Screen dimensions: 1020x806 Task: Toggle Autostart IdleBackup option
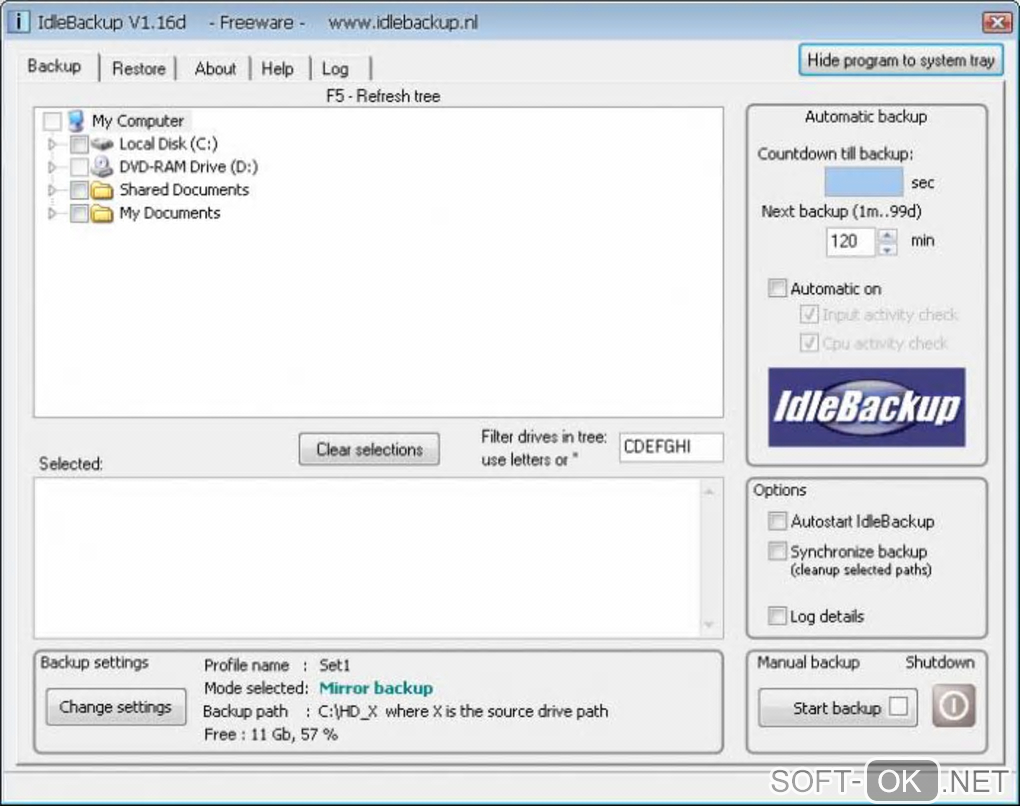coord(777,521)
